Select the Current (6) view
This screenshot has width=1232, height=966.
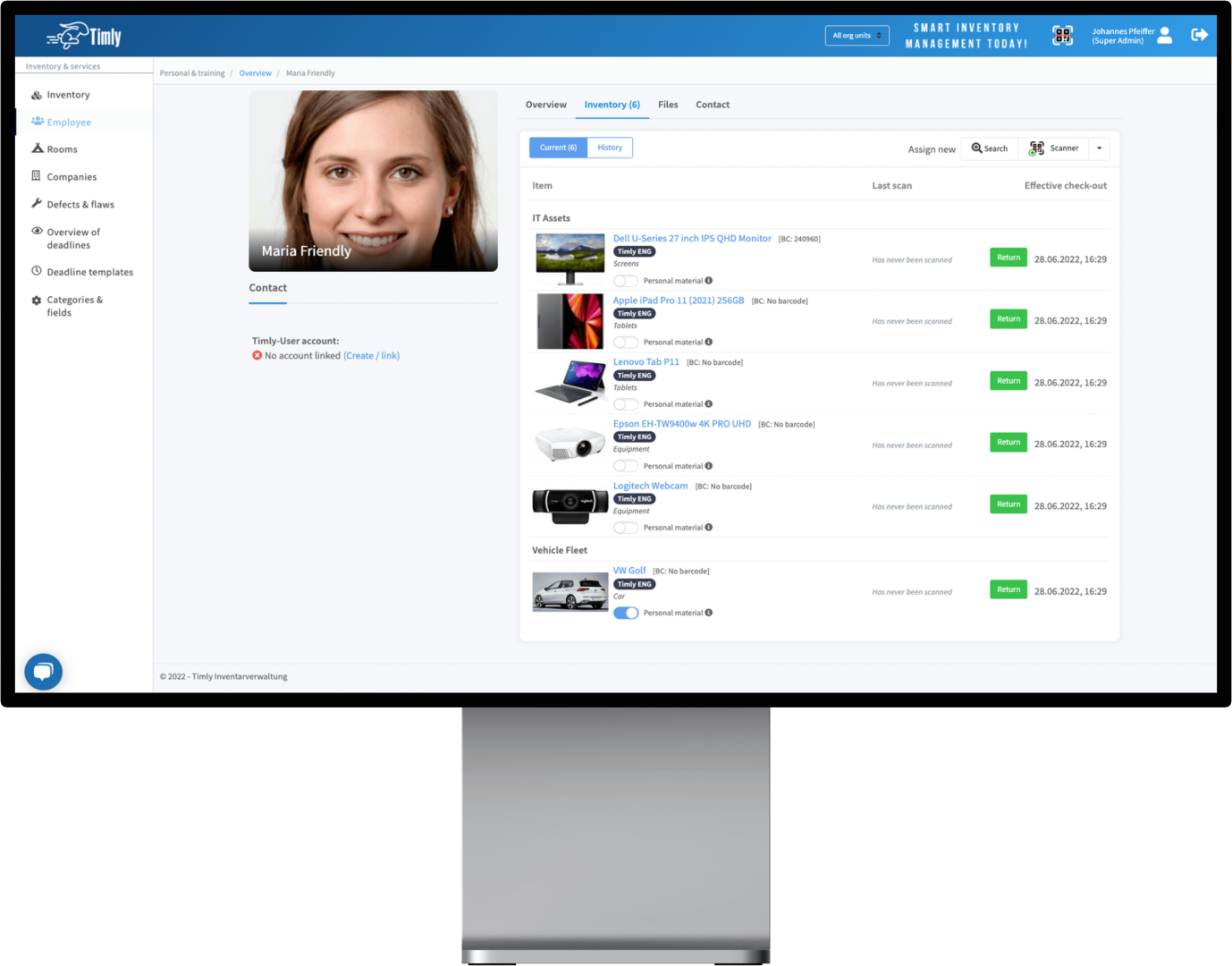[558, 148]
